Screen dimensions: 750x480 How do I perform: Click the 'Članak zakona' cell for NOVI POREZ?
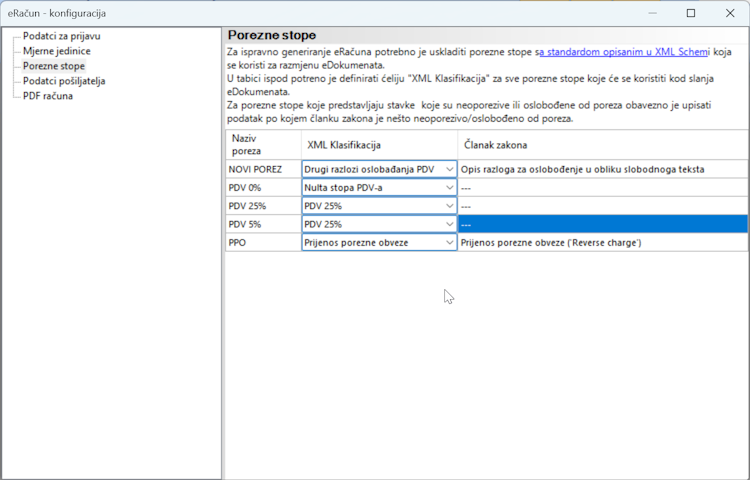click(602, 170)
